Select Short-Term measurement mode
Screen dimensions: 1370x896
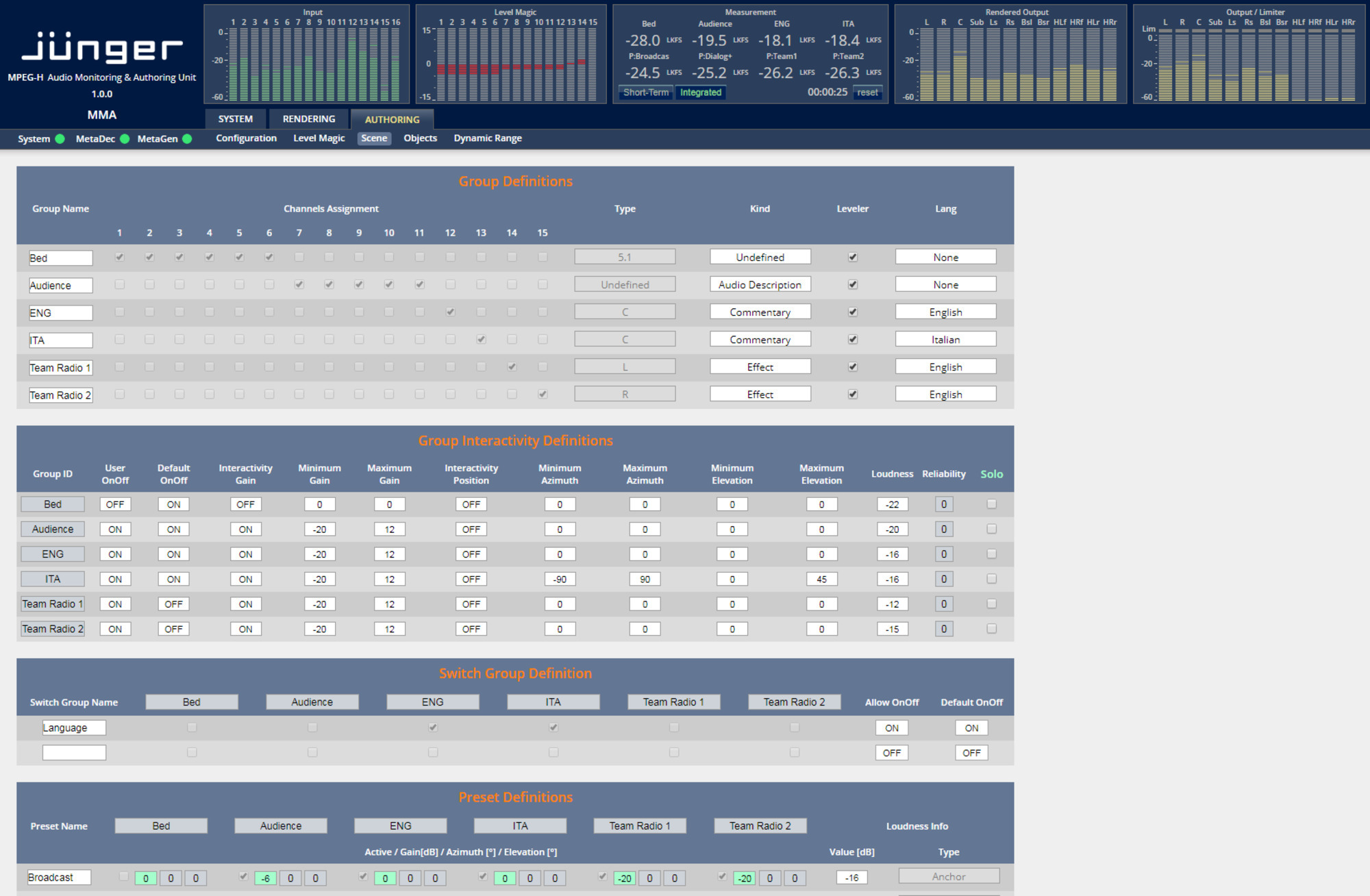[645, 92]
